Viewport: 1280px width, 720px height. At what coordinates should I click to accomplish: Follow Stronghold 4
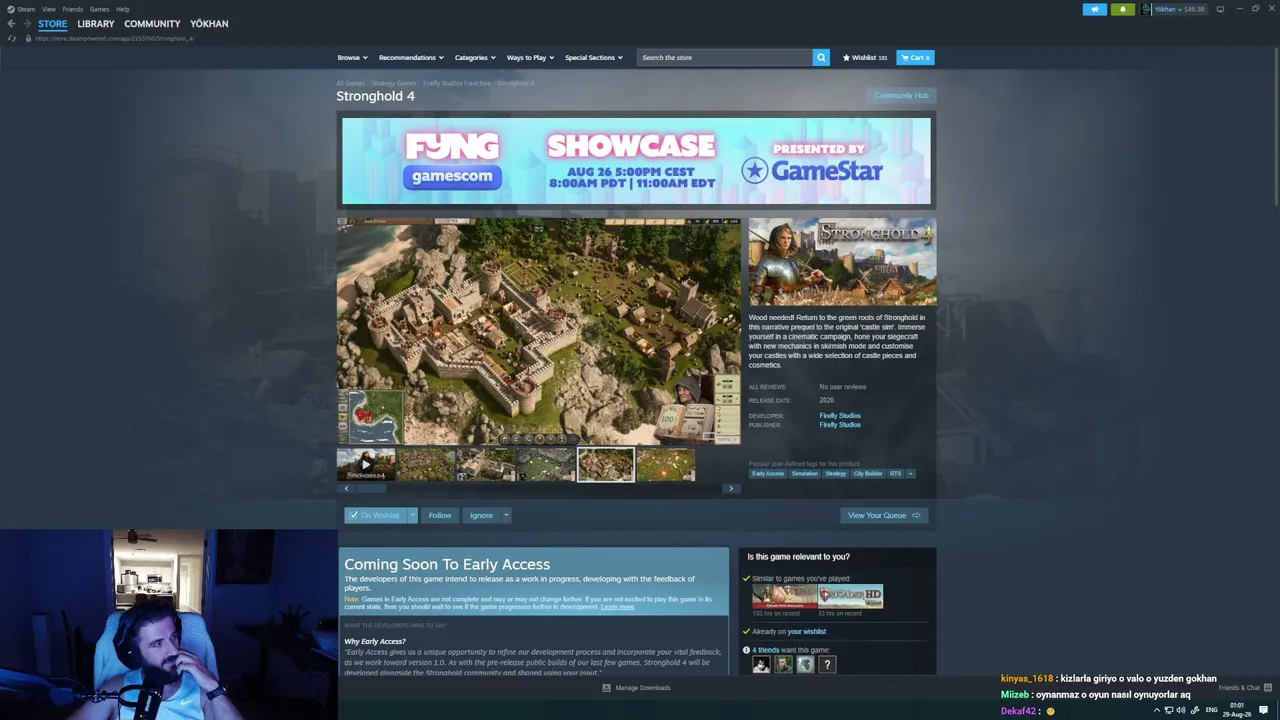[x=440, y=516]
